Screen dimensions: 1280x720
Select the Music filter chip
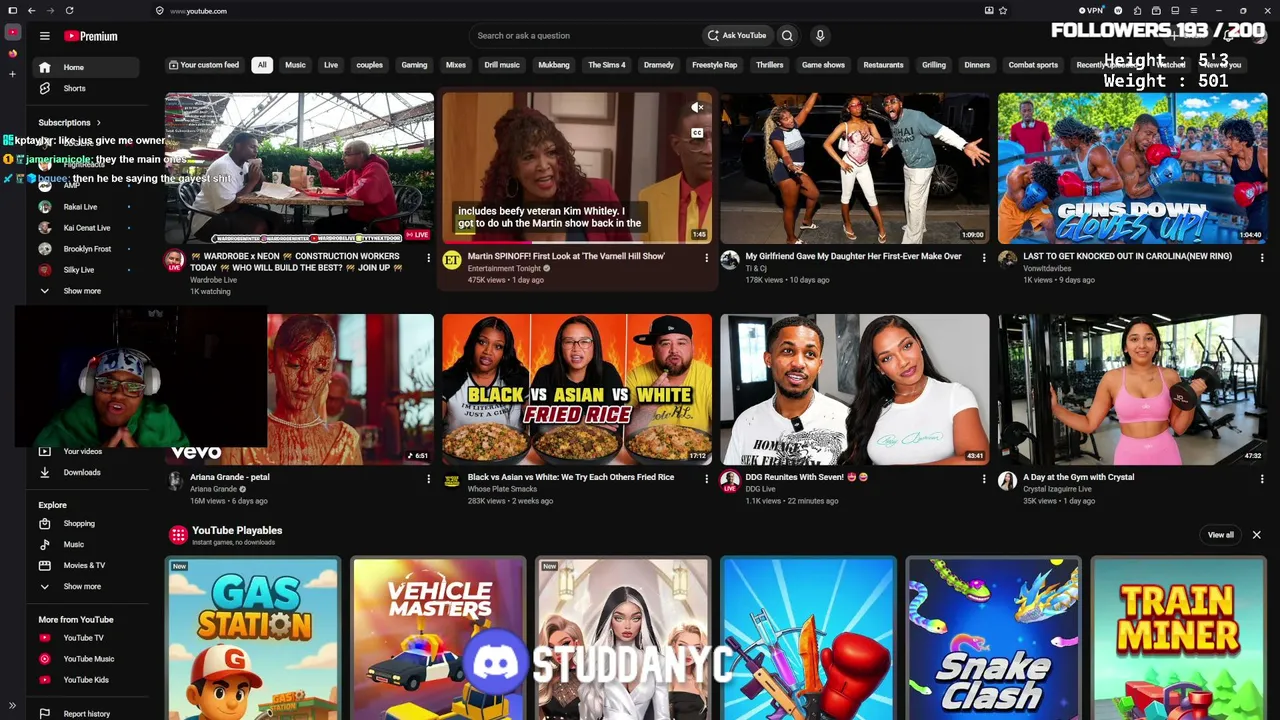click(x=295, y=65)
